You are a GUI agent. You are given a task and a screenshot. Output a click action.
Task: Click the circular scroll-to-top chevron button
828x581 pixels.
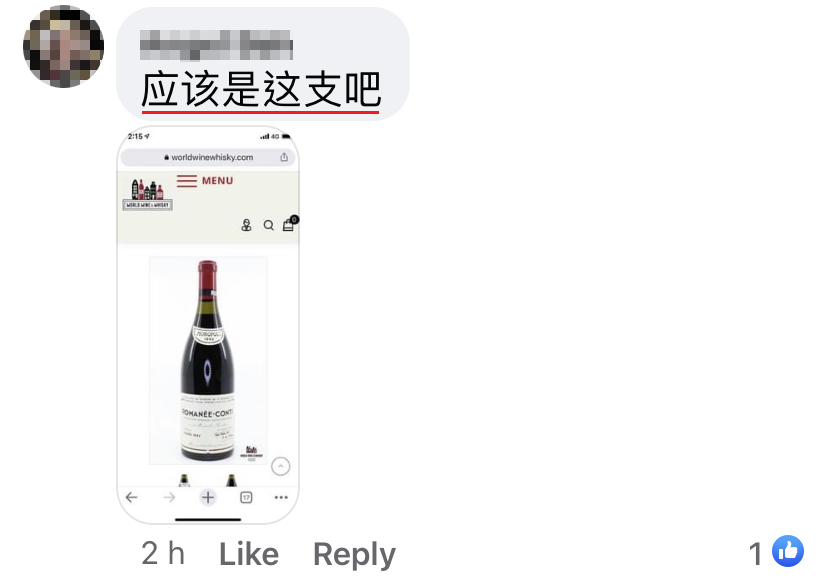click(280, 466)
